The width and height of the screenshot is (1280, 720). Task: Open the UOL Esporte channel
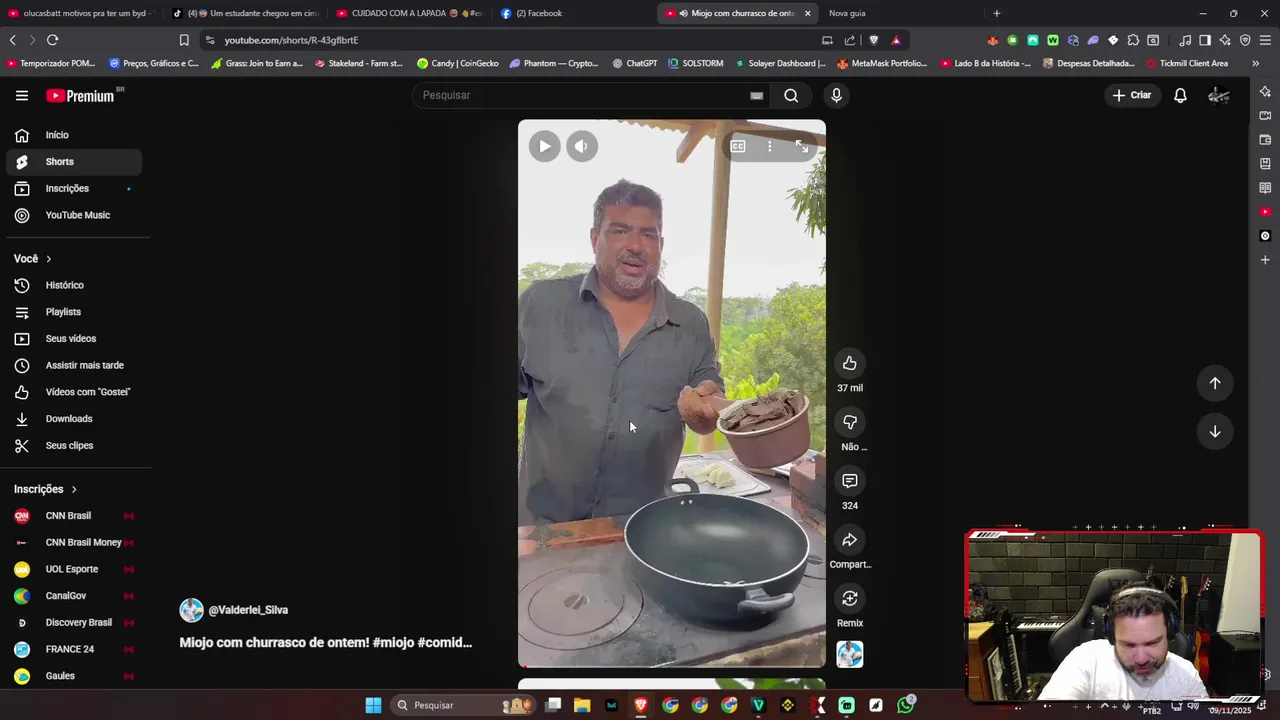click(x=74, y=569)
